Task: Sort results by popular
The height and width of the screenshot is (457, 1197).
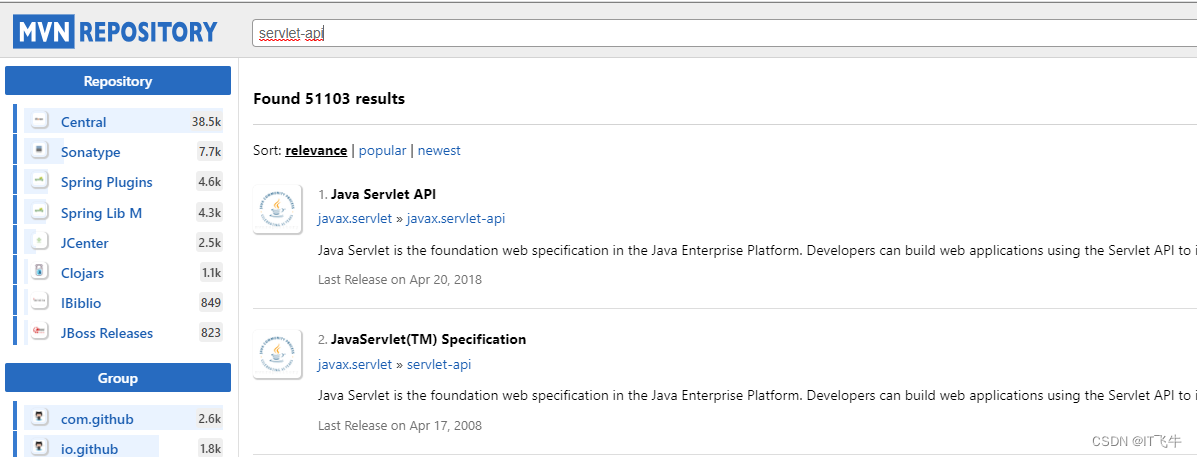Action: (382, 150)
